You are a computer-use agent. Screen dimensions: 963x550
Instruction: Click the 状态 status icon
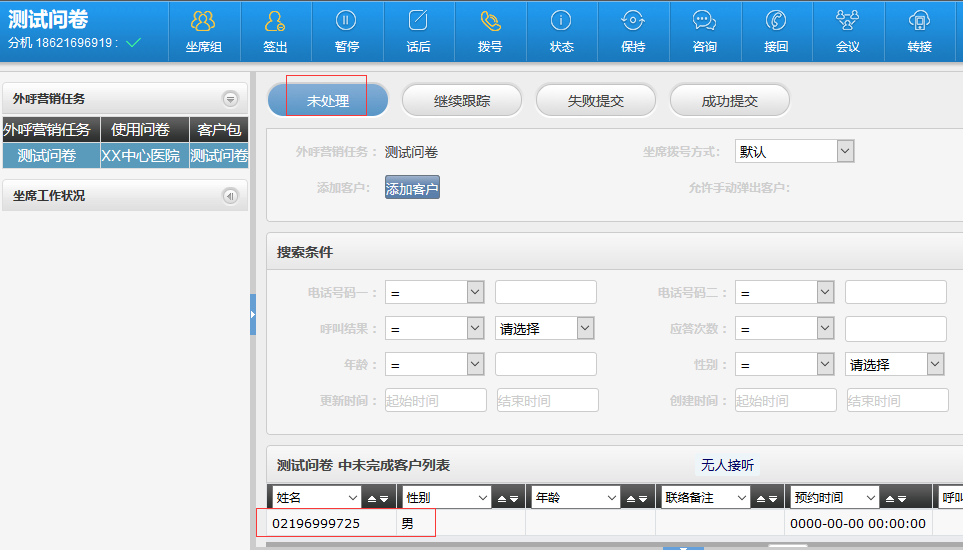[x=562, y=21]
